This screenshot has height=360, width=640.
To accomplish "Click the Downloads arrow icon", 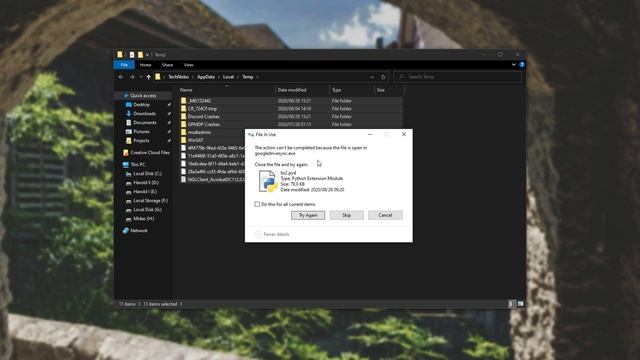I will 129,113.
